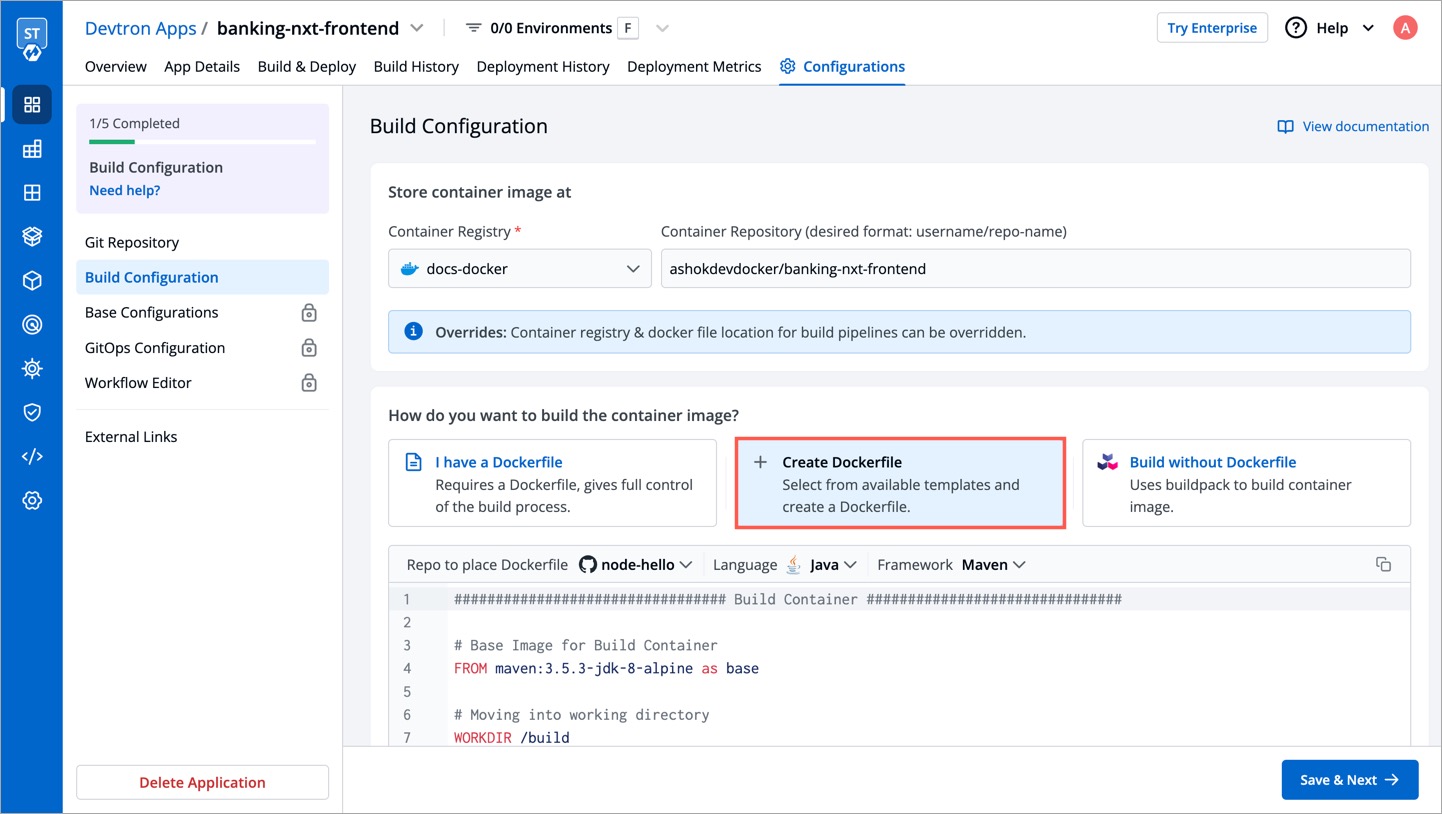Open the Framework dropdown showing Maven
This screenshot has width=1442, height=814.
click(x=993, y=564)
